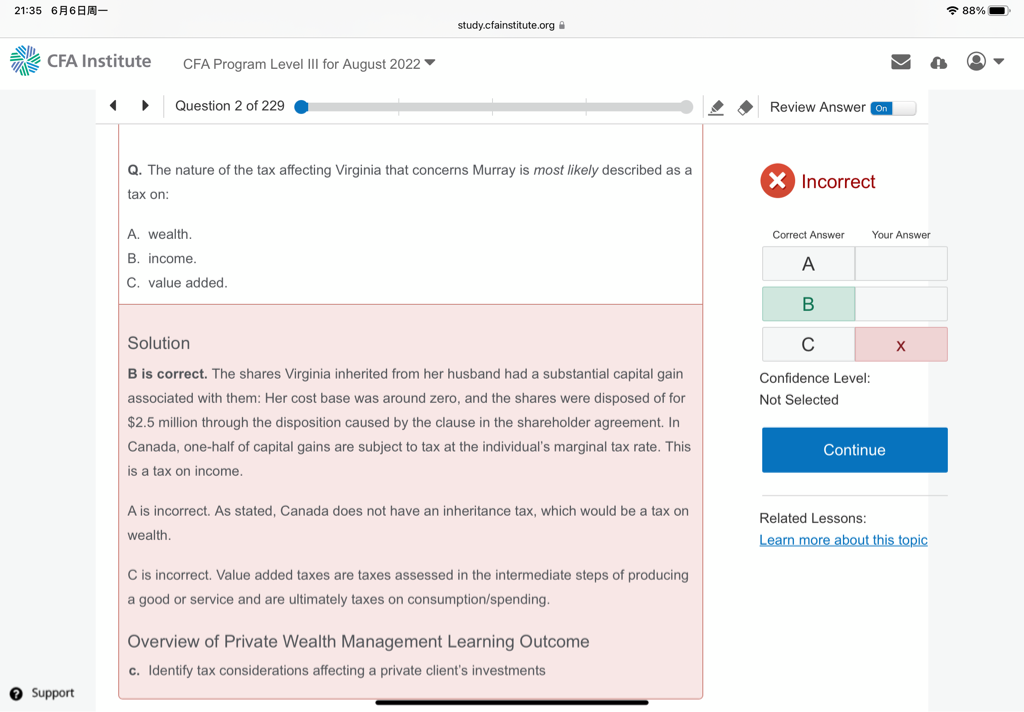Open the mail envelope icon
The height and width of the screenshot is (712, 1024).
(x=900, y=62)
